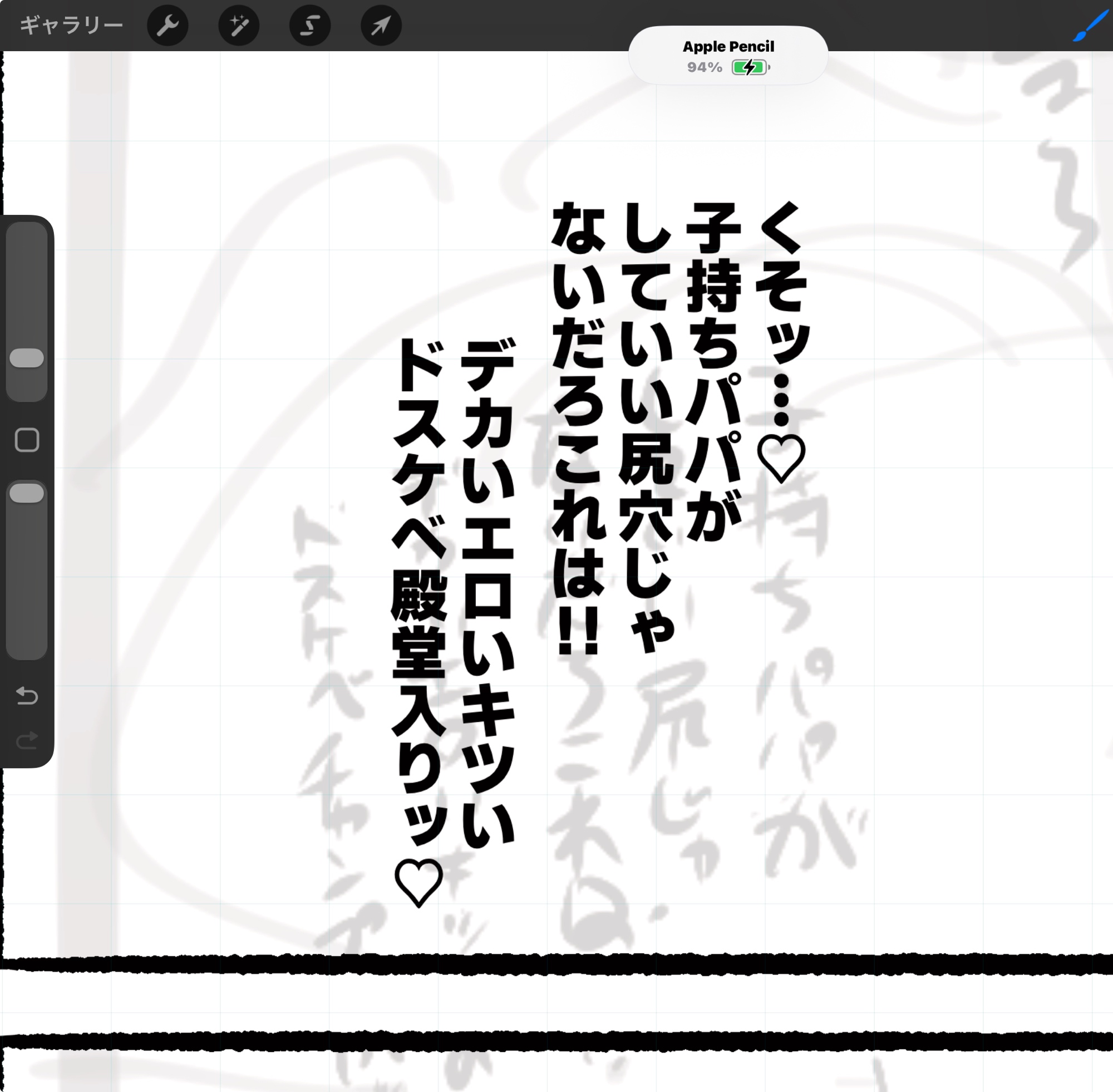Tap the Apple Pencil notification title
The width and height of the screenshot is (1113, 1092).
click(x=728, y=46)
